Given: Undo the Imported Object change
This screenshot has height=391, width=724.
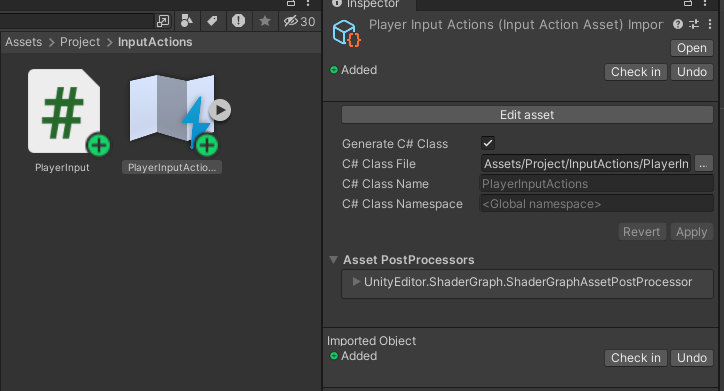Looking at the screenshot, I should pos(692,358).
